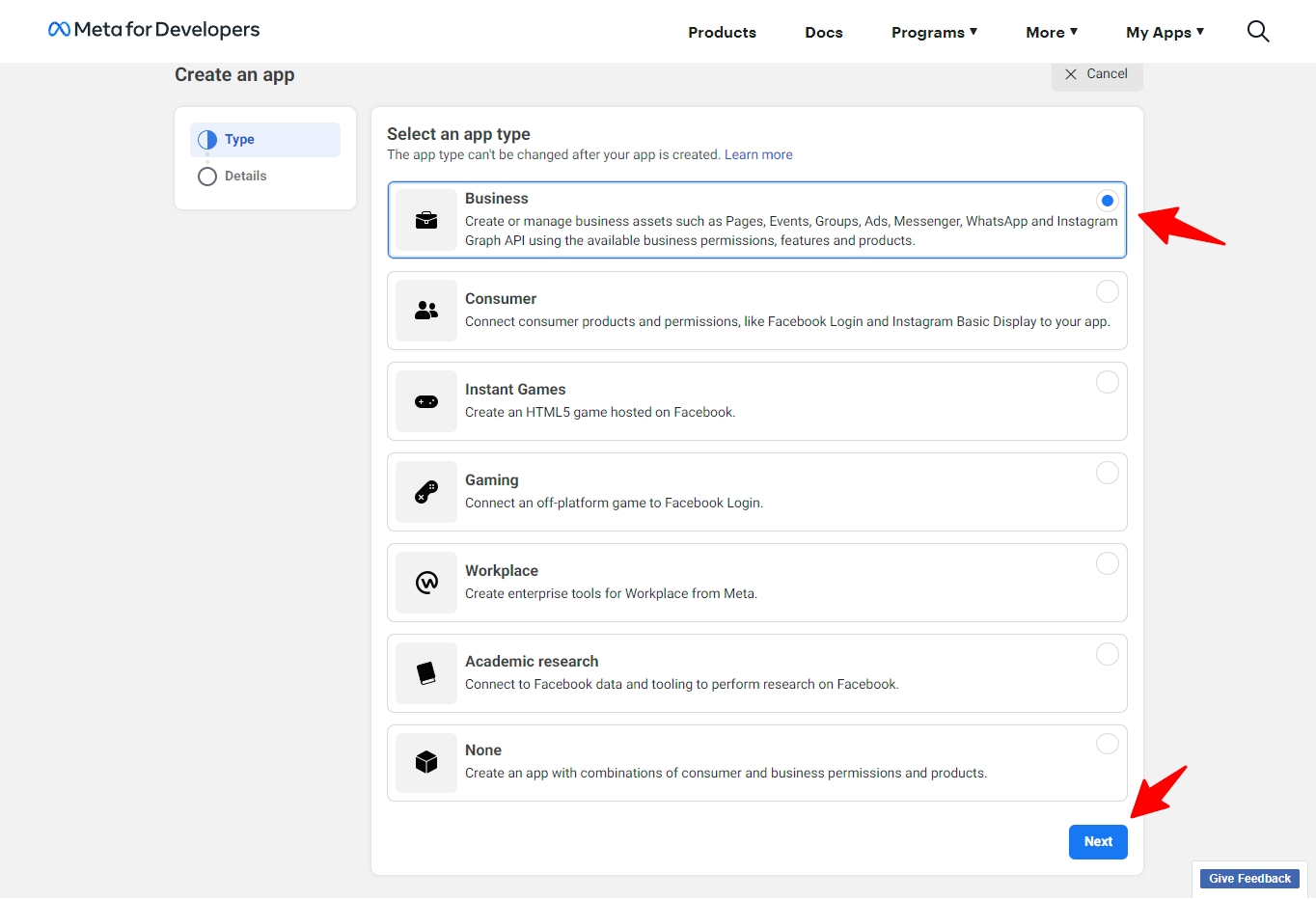This screenshot has width=1316, height=900.
Task: Select the Consumer radio button
Action: [1107, 291]
